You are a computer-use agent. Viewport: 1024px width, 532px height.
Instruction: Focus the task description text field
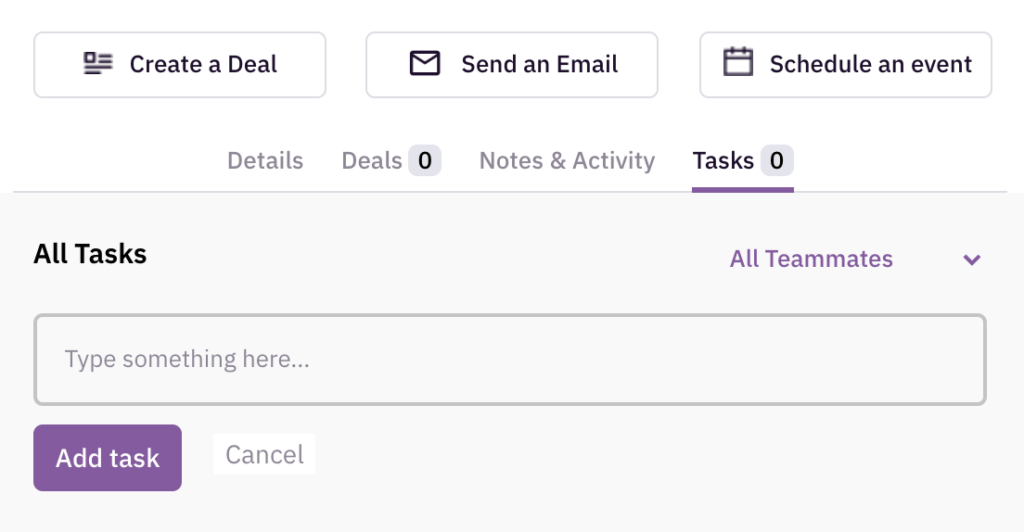pyautogui.click(x=510, y=360)
